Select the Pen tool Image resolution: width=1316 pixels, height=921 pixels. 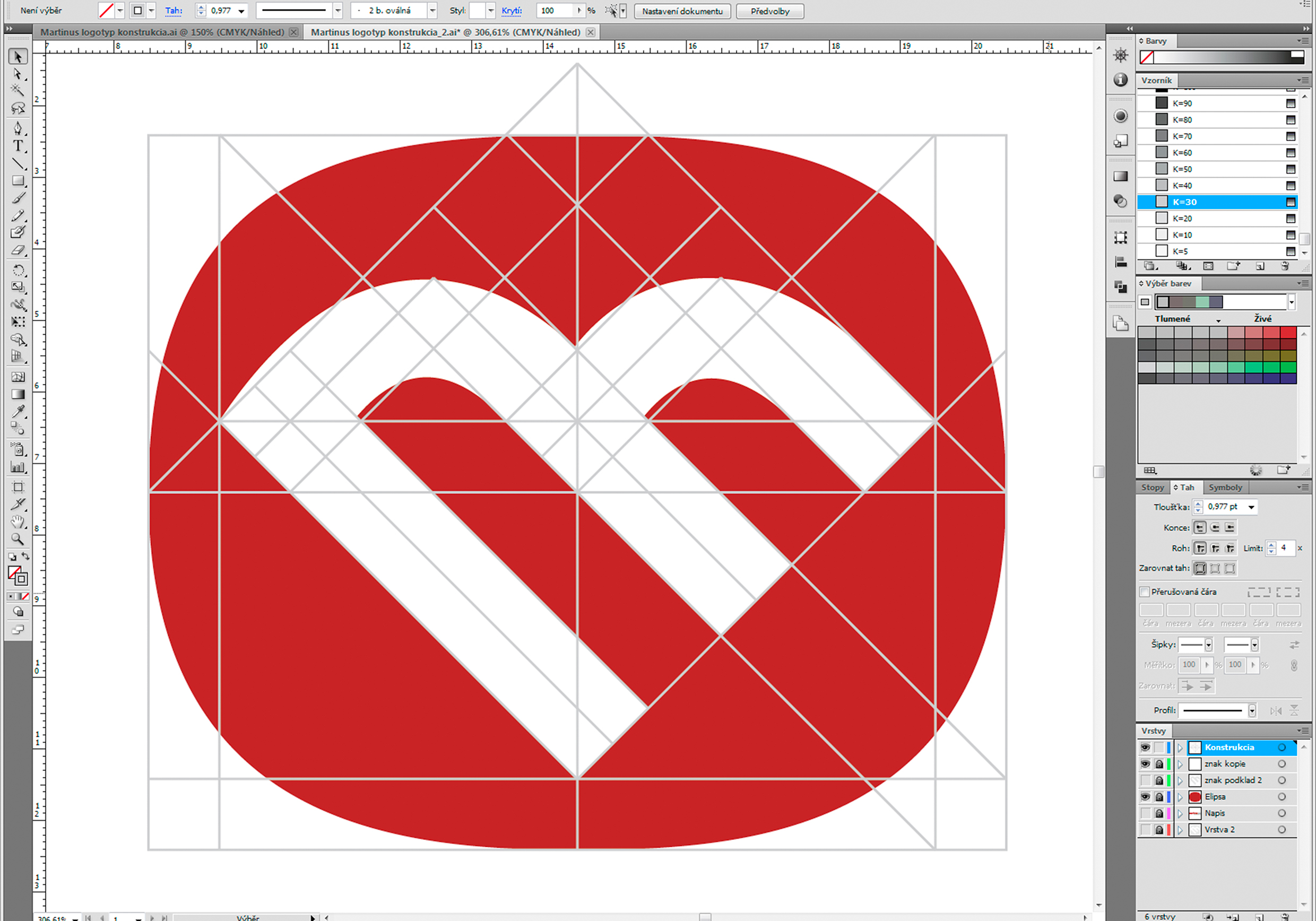click(x=18, y=128)
